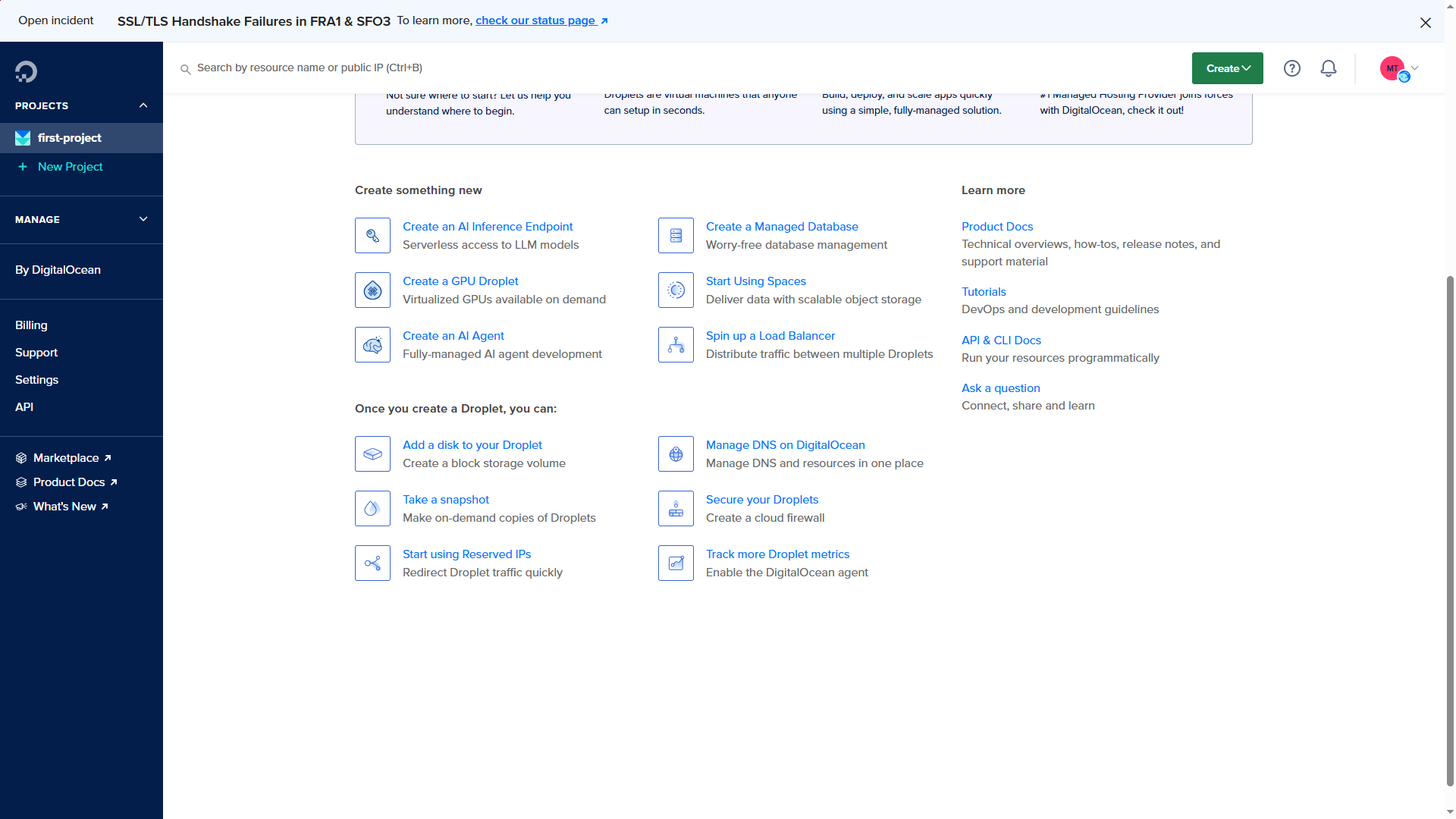Click Manage DNS on DigitalOcean link

click(x=785, y=445)
